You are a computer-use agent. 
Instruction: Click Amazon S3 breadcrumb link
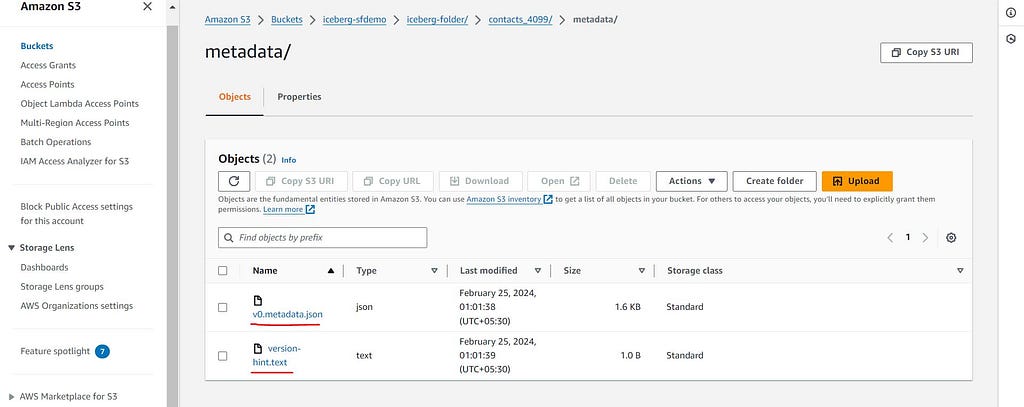(x=227, y=20)
